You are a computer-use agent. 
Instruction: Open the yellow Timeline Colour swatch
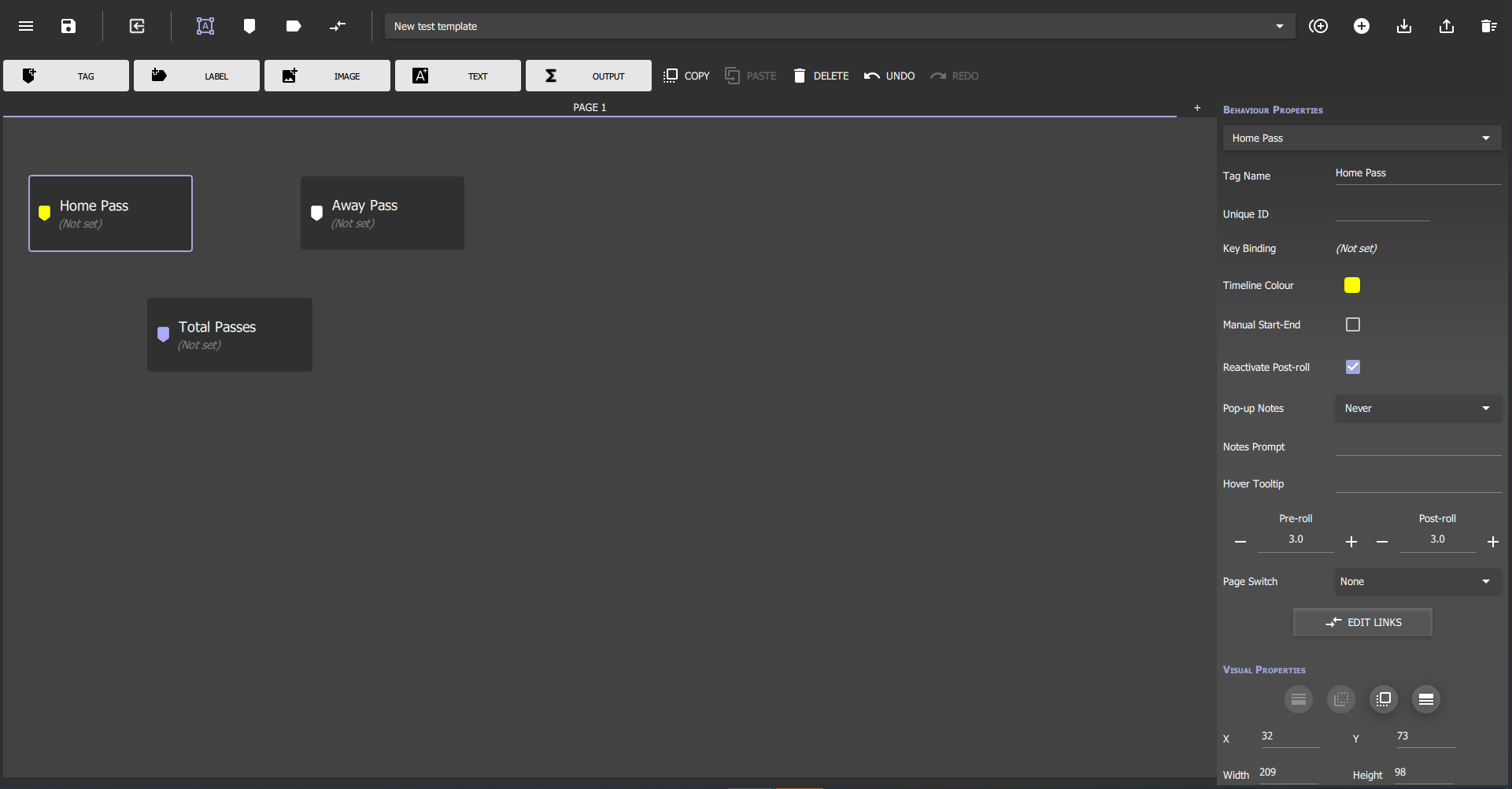(x=1352, y=285)
